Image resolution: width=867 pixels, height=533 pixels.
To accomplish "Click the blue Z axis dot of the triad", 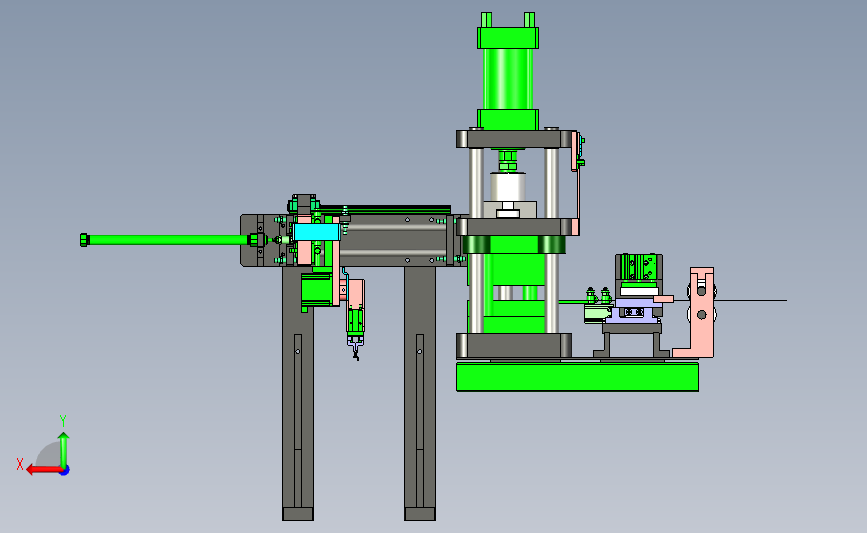I will [x=65, y=471].
